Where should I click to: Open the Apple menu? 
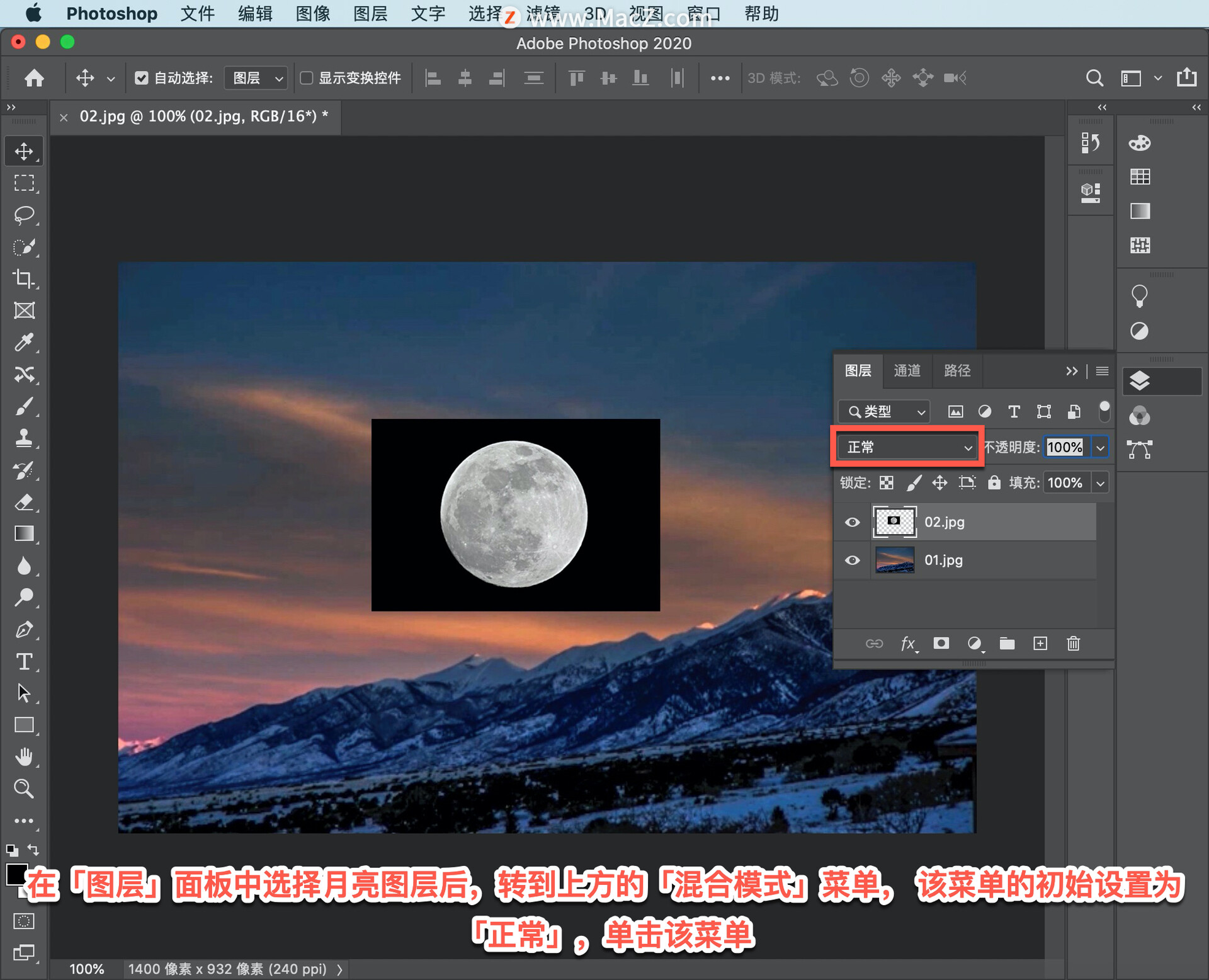33,13
